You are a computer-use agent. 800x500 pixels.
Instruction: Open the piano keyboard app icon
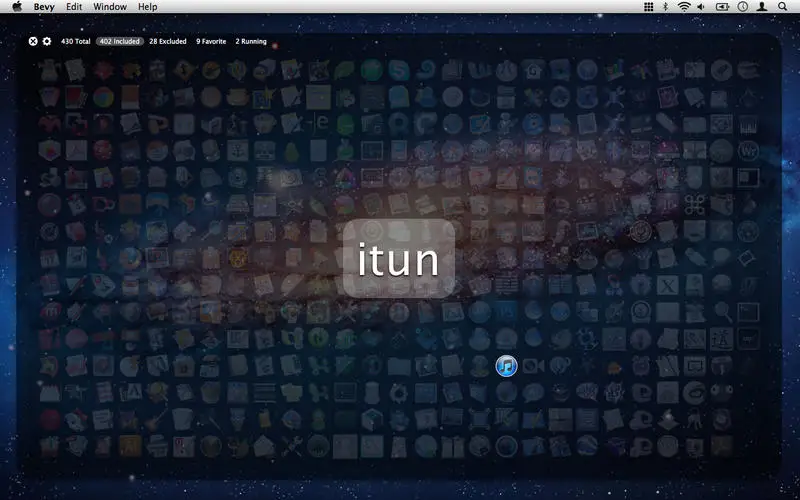click(x=748, y=124)
